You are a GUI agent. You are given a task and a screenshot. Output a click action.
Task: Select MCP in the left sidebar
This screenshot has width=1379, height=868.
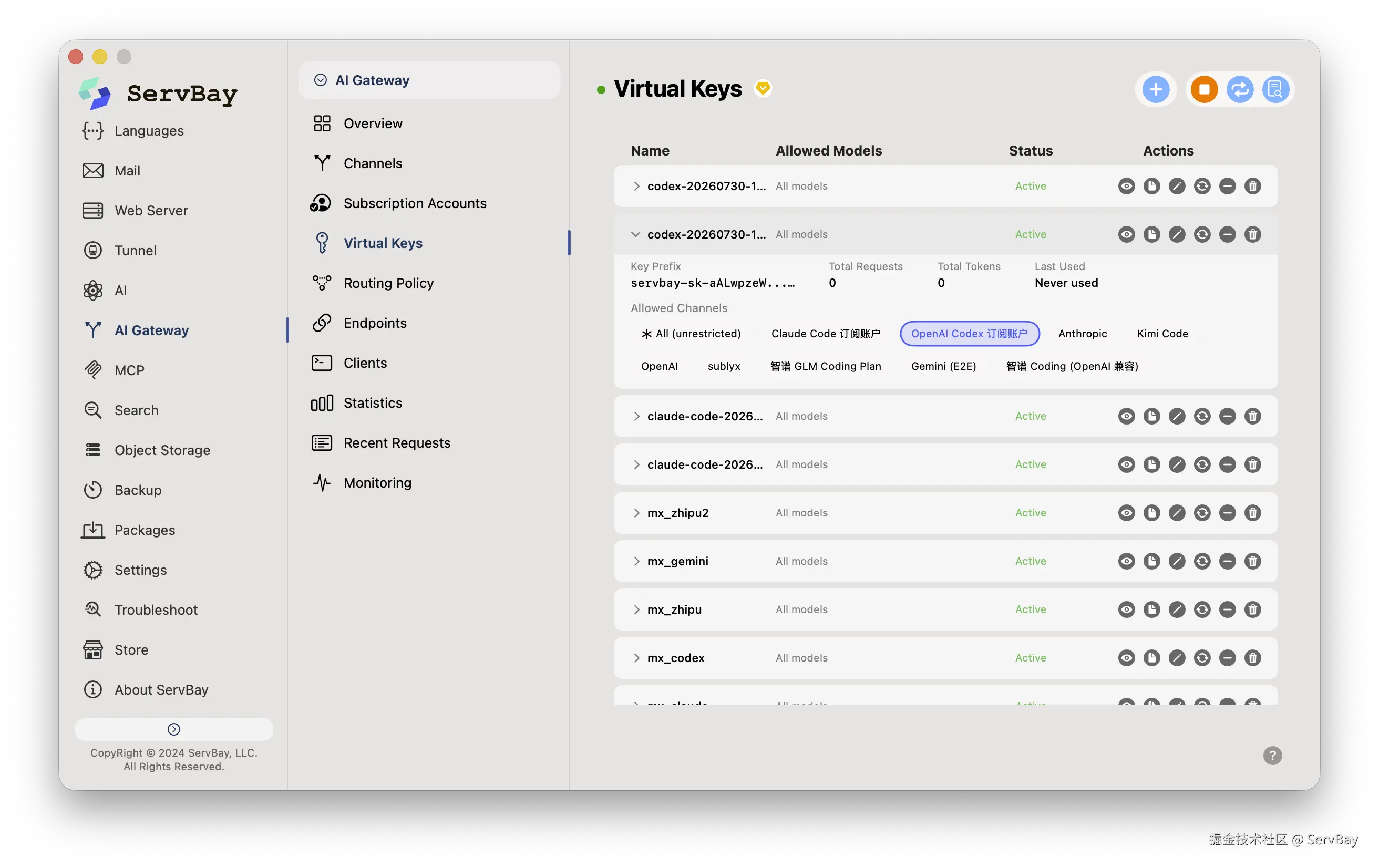(x=129, y=370)
